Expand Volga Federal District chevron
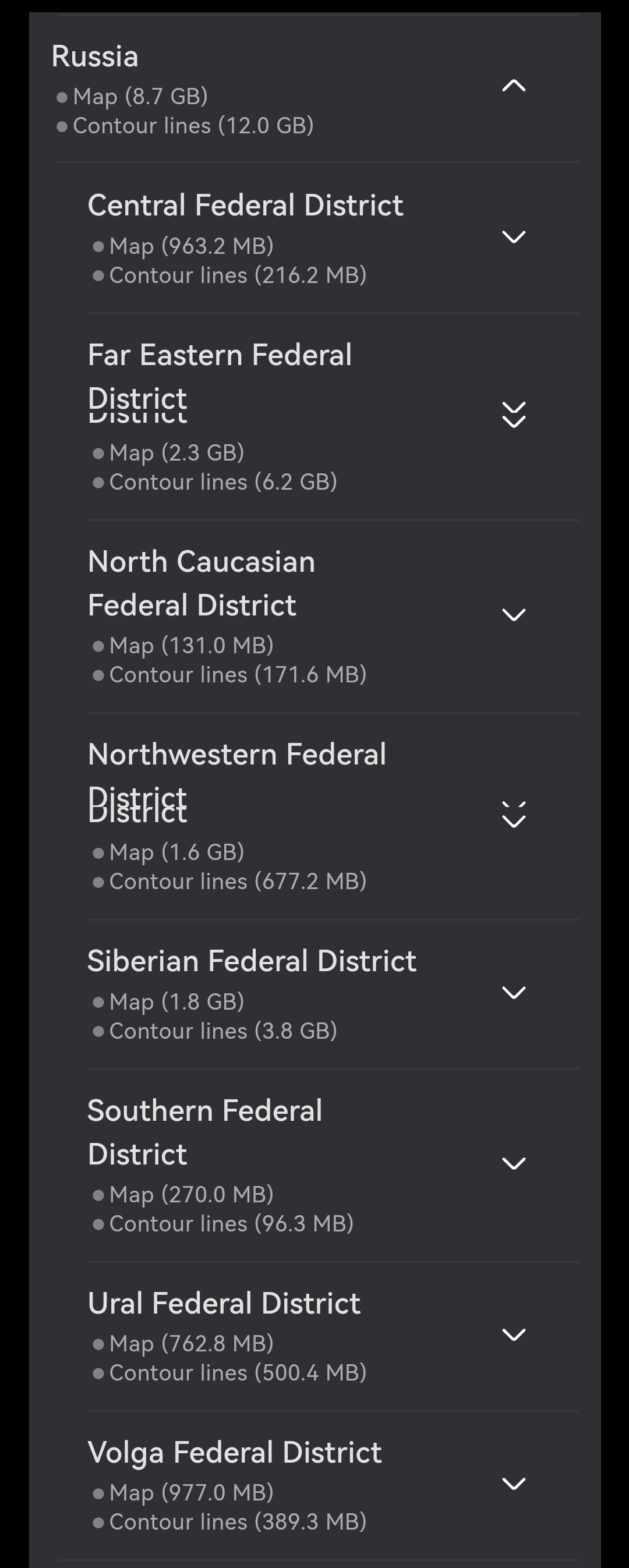 tap(513, 1484)
